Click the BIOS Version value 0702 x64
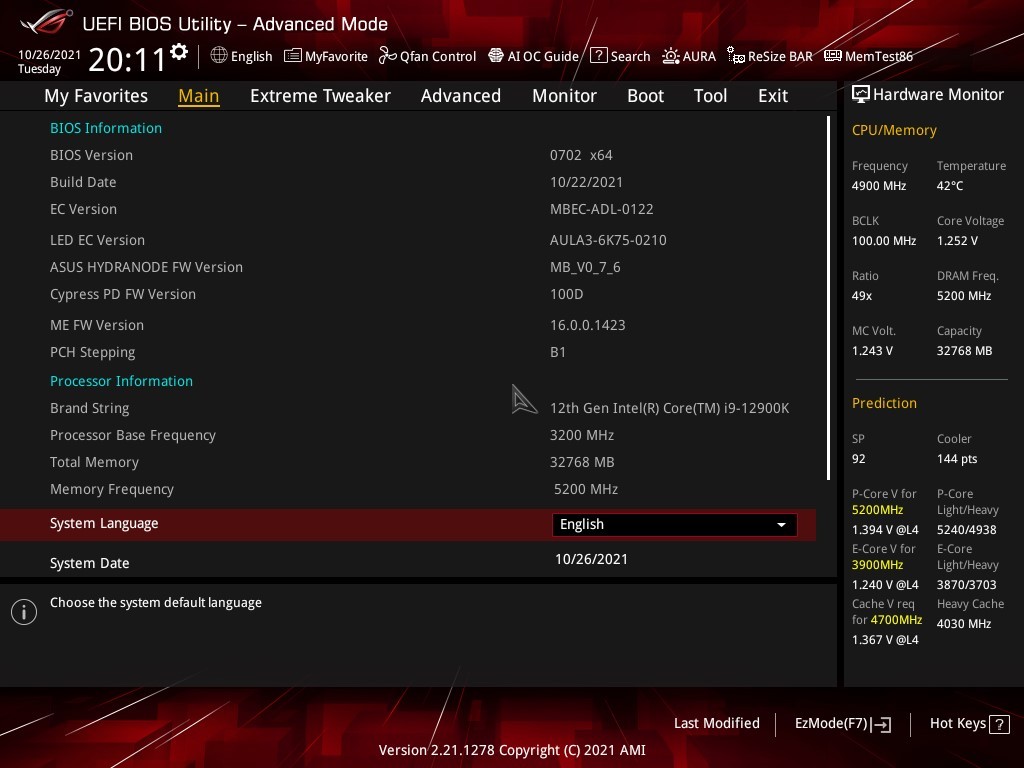Image resolution: width=1024 pixels, height=768 pixels. tap(581, 155)
